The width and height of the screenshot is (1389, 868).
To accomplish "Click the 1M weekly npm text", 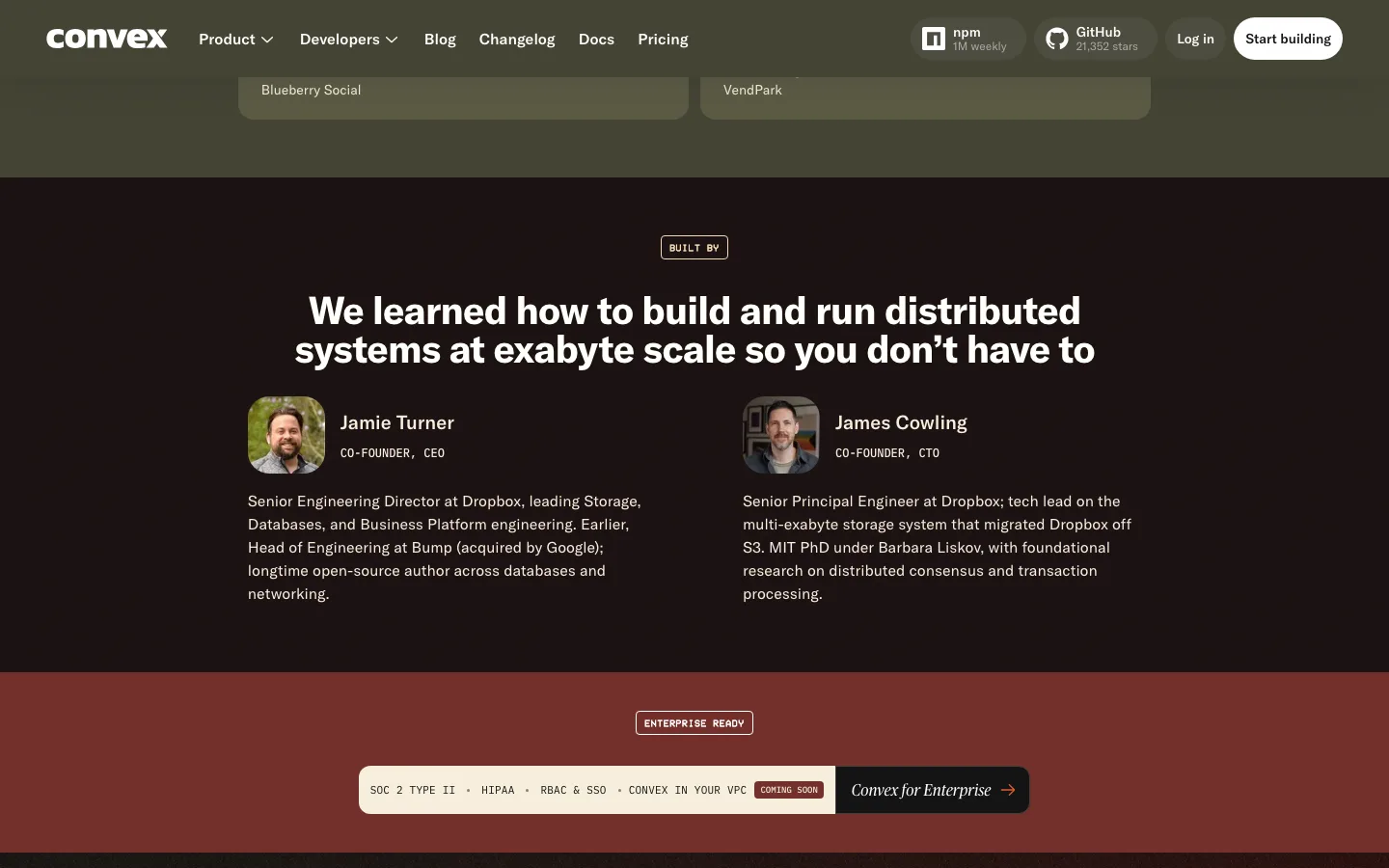I will coord(980,46).
